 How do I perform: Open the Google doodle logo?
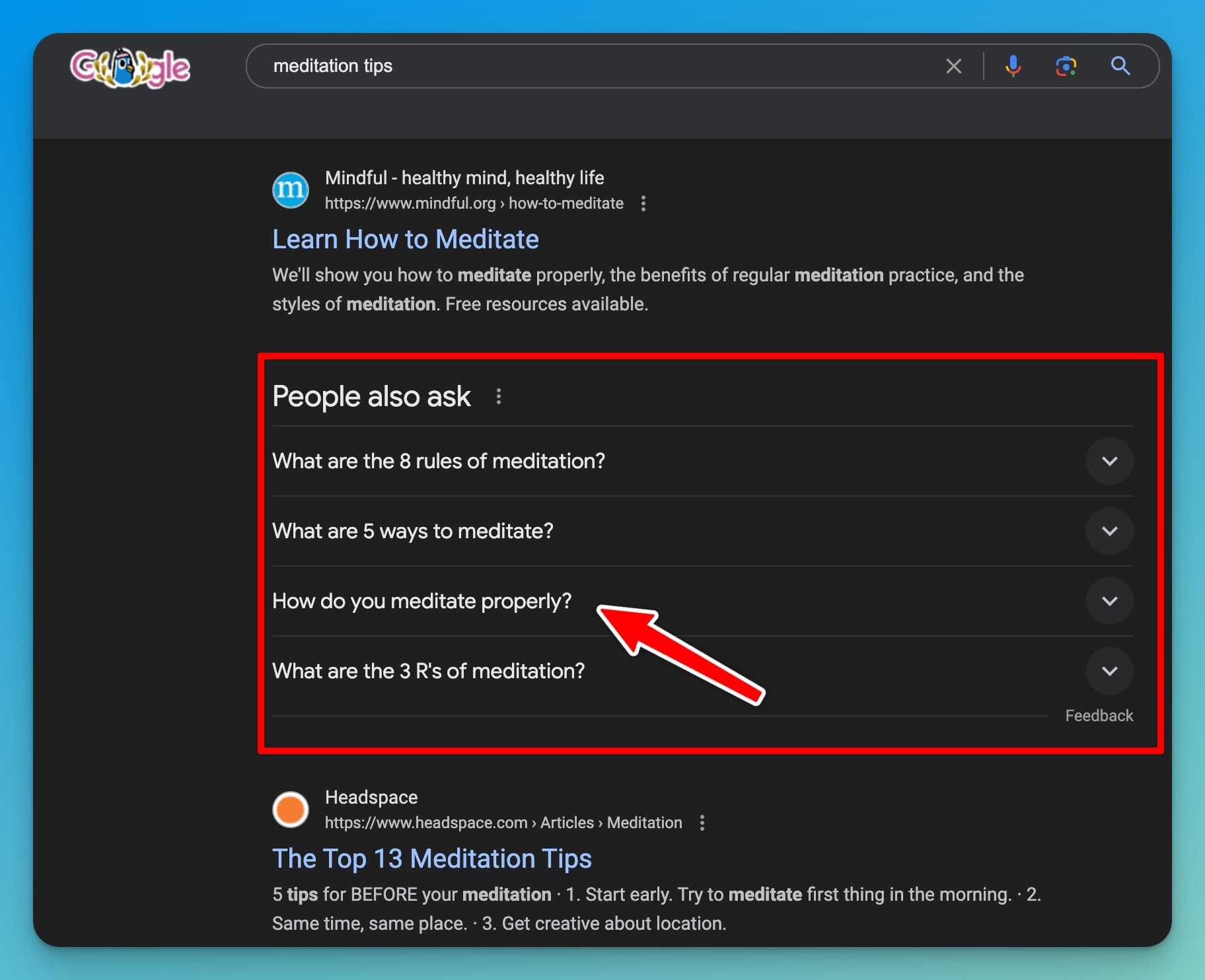[x=130, y=66]
